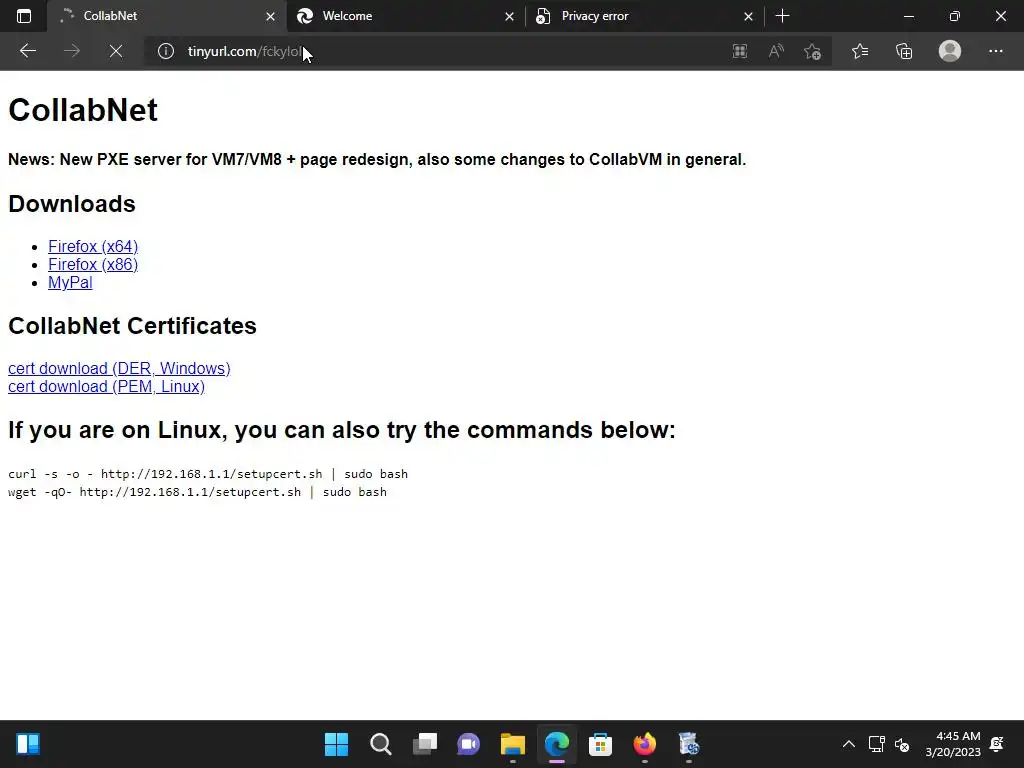Open the clock showing 4:45 AM
This screenshot has width=1024, height=768.
pyautogui.click(x=953, y=744)
